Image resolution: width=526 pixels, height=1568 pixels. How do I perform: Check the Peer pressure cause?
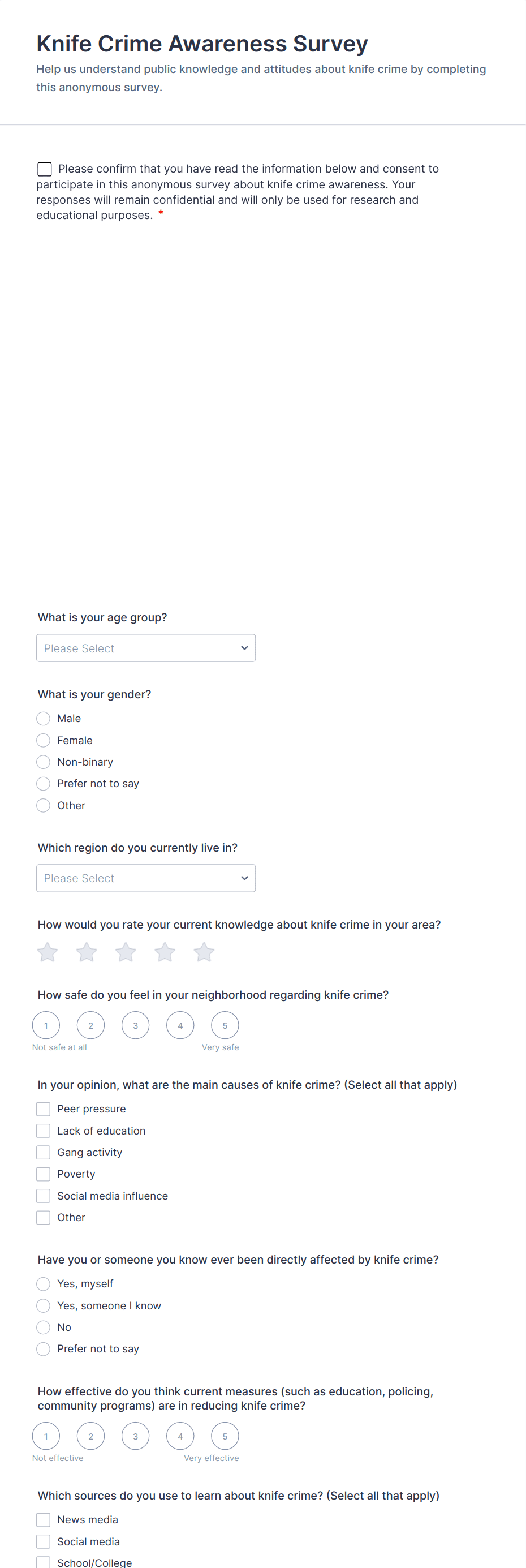pyautogui.click(x=43, y=1109)
